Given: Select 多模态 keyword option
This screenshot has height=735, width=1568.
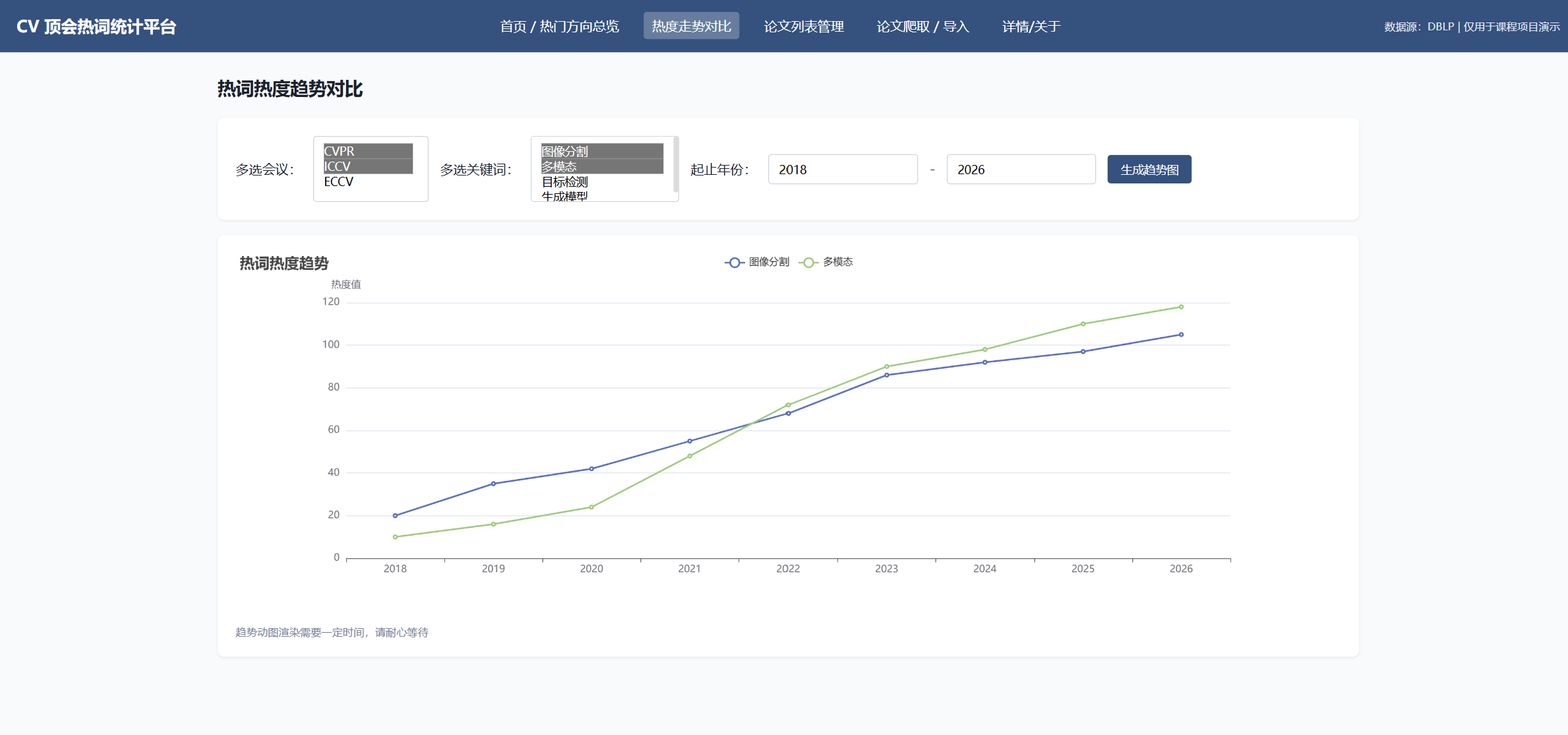Looking at the screenshot, I should click(x=602, y=166).
